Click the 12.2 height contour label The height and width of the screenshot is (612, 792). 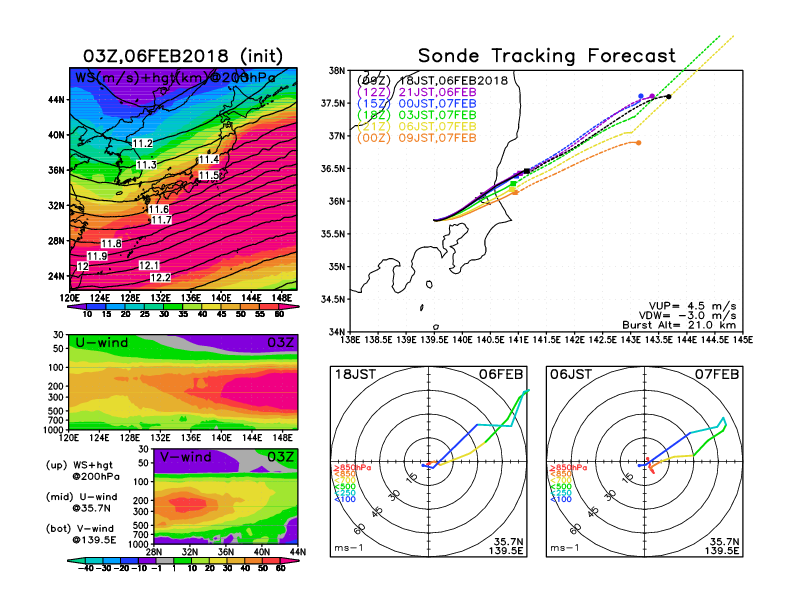pos(160,277)
